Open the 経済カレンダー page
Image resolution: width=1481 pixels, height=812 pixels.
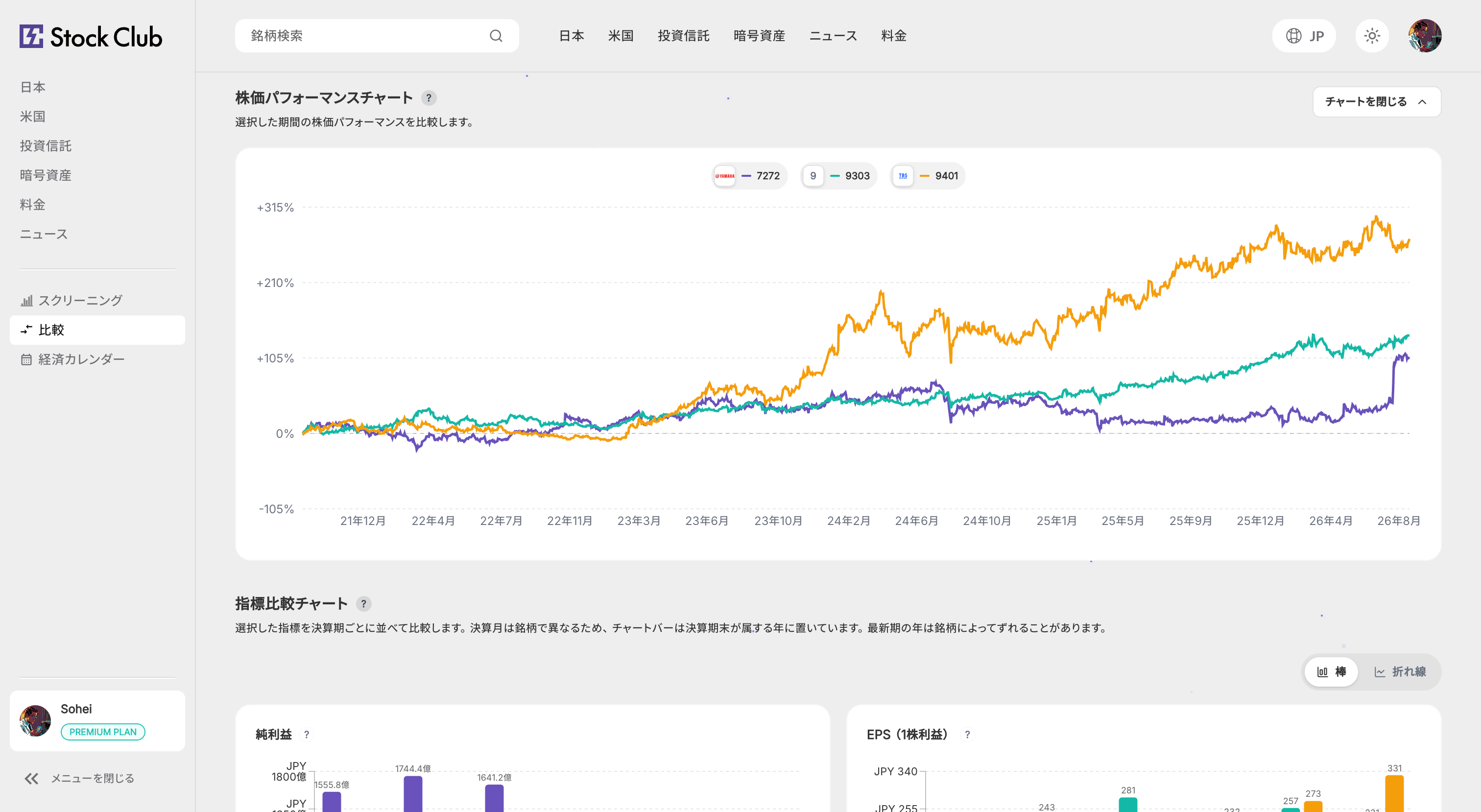(97, 359)
